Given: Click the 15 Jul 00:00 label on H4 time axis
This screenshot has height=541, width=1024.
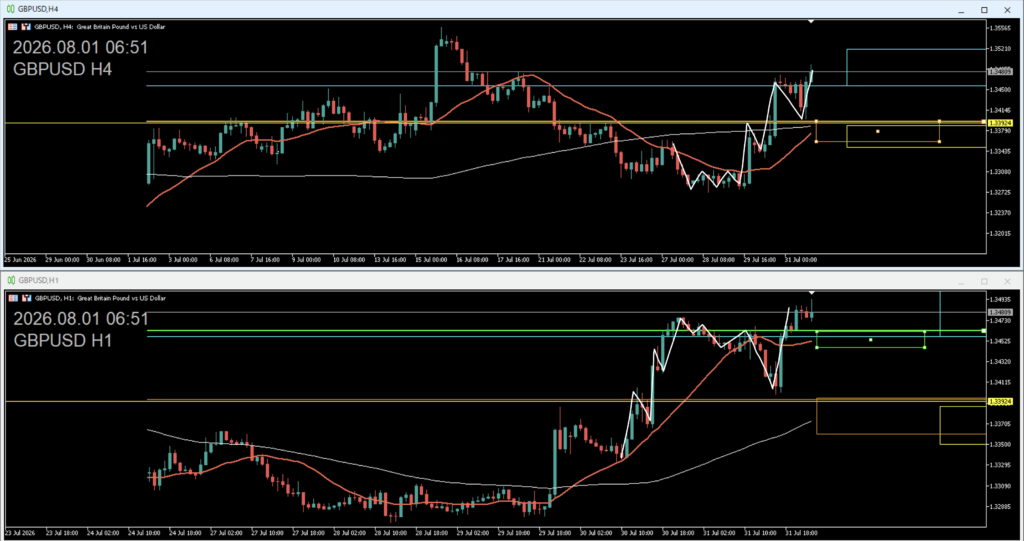Looking at the screenshot, I should (430, 259).
